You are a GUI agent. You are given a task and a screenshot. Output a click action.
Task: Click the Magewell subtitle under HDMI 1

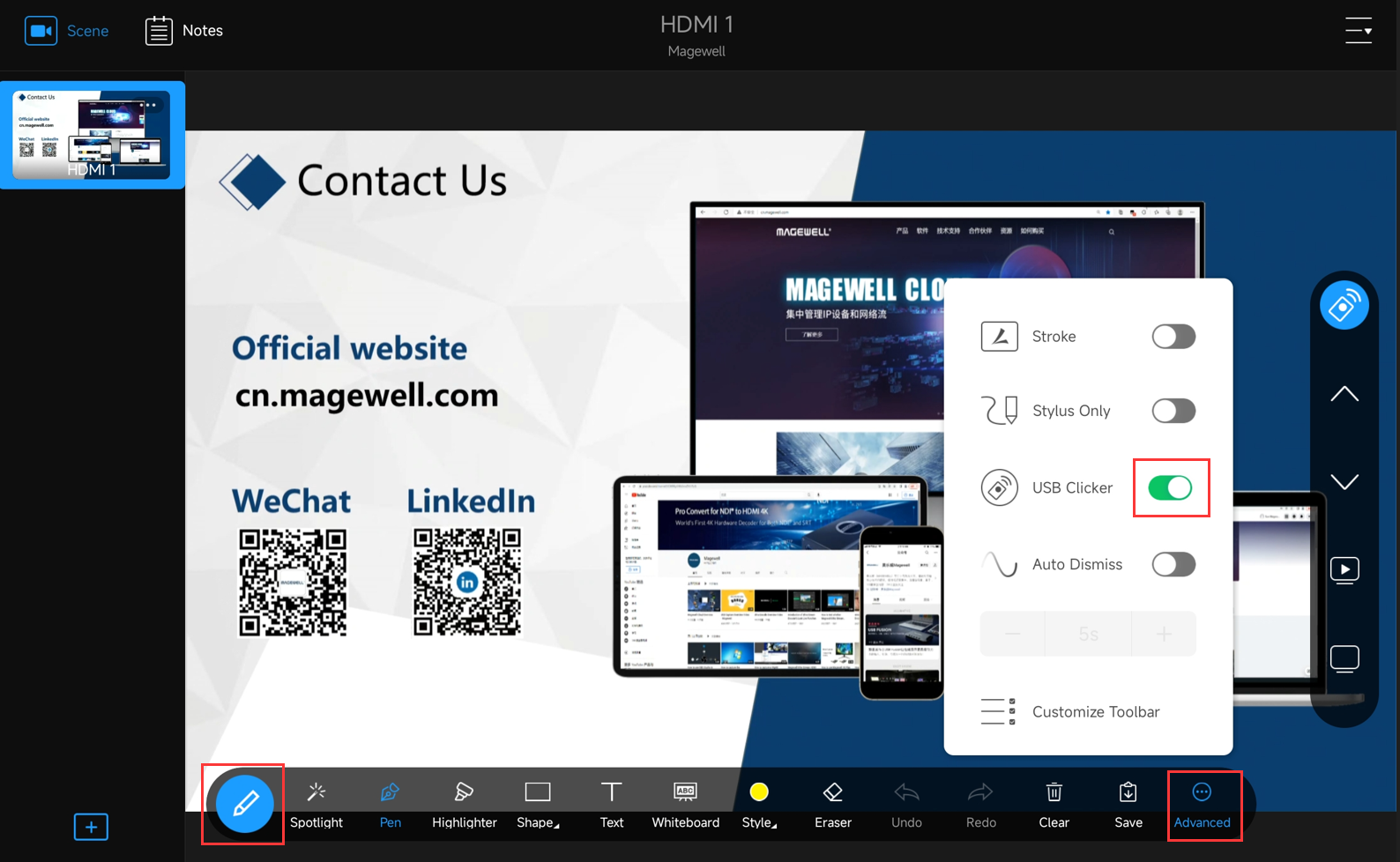pyautogui.click(x=696, y=51)
